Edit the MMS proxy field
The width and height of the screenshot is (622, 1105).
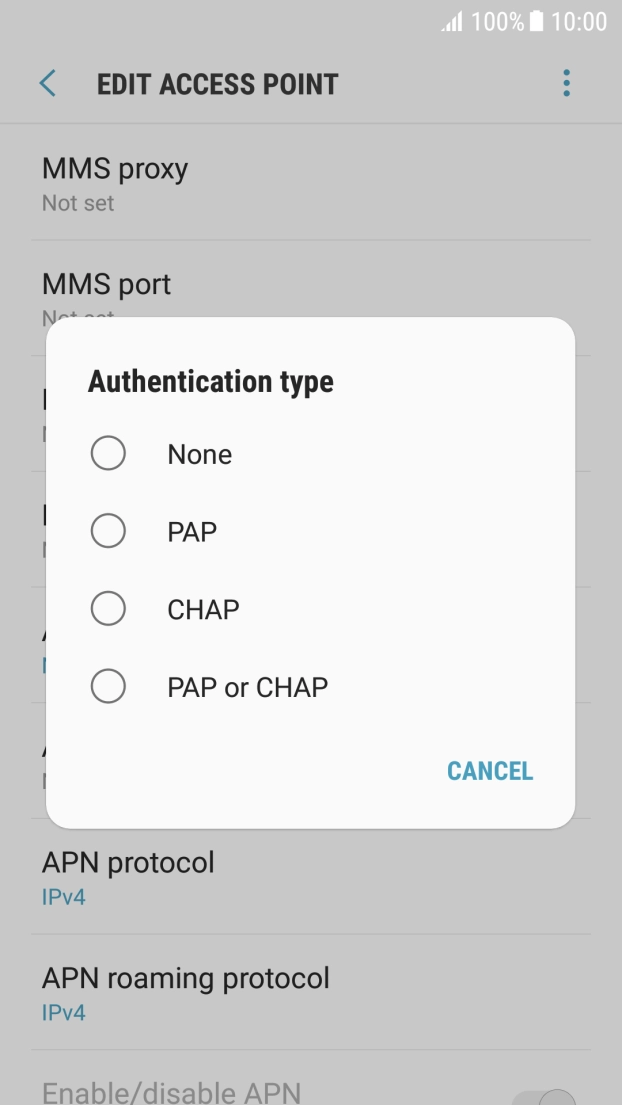115,183
